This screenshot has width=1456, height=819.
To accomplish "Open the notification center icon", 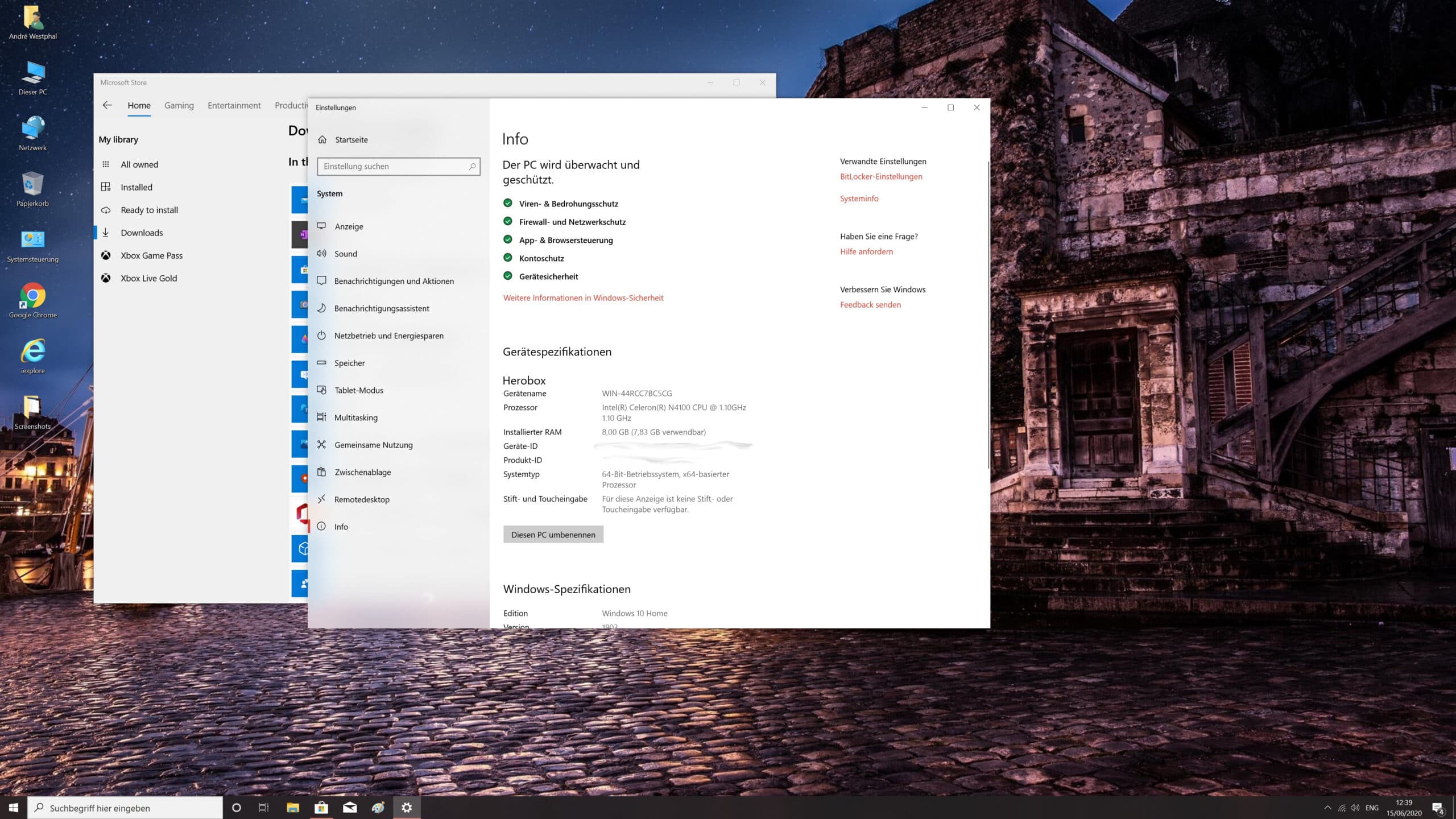I will pyautogui.click(x=1437, y=808).
